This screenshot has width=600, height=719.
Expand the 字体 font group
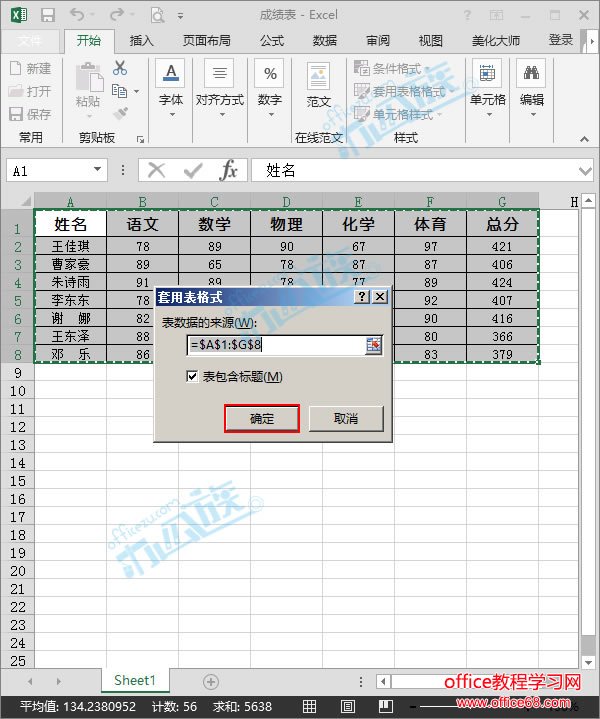tap(171, 88)
